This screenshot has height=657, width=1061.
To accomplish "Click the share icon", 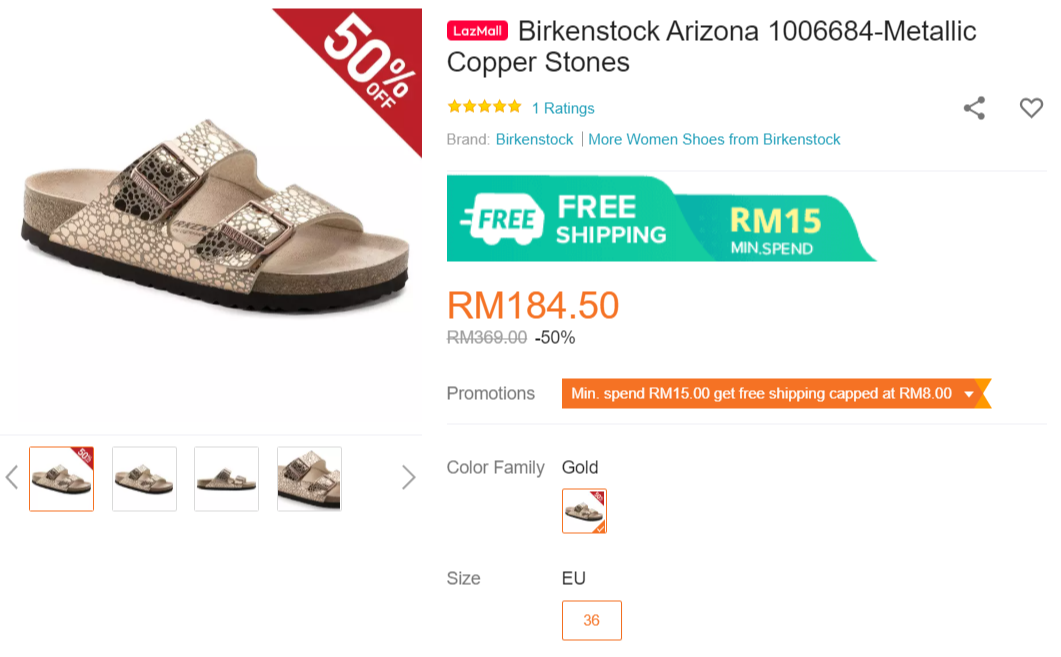I will (x=974, y=108).
